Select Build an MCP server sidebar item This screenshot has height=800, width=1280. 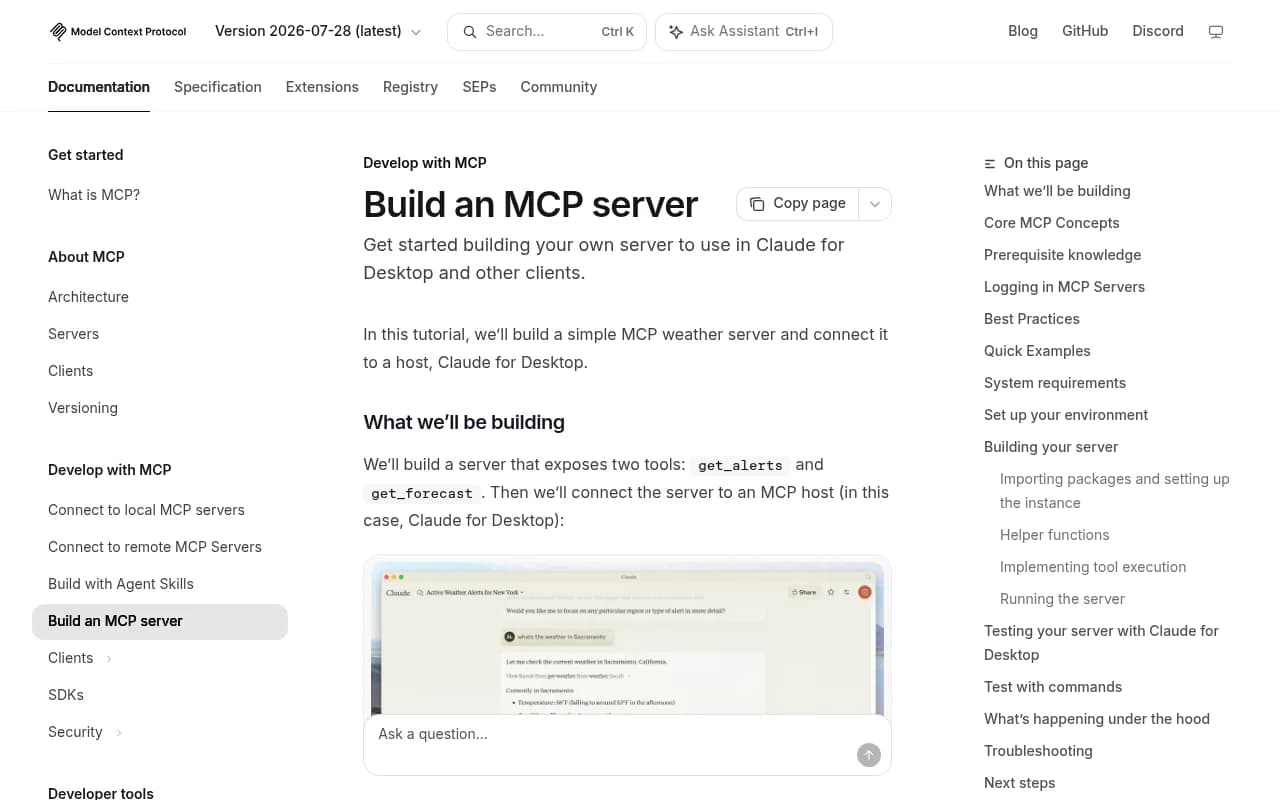coord(160,621)
